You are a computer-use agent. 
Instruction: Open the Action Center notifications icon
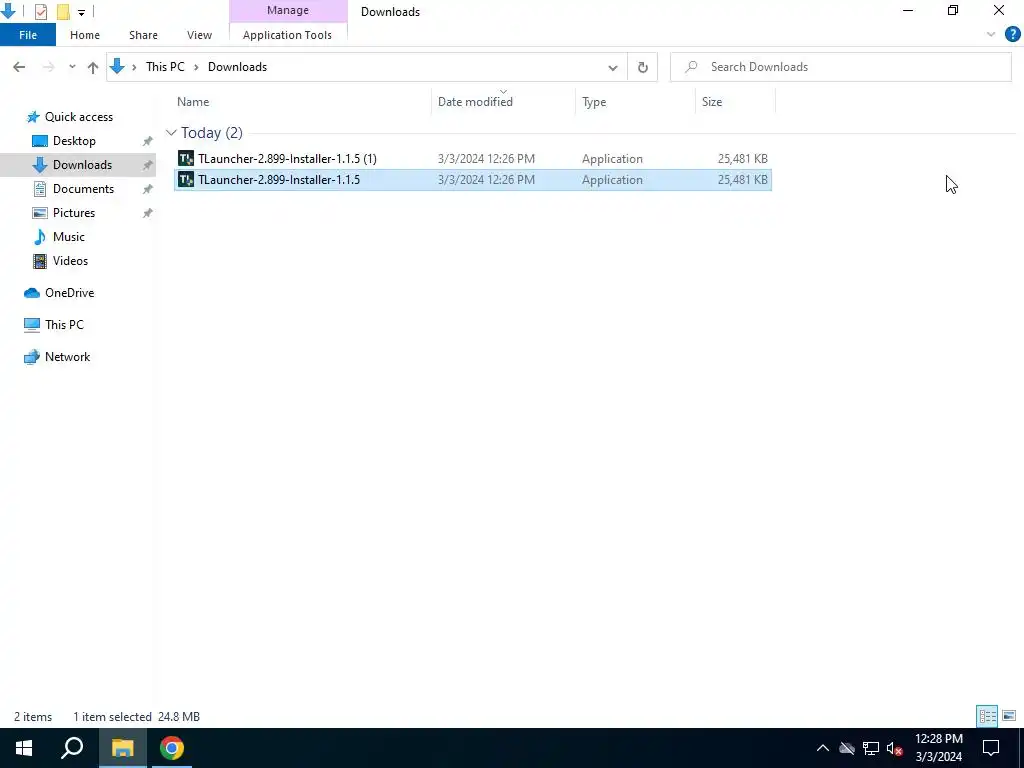[x=991, y=748]
